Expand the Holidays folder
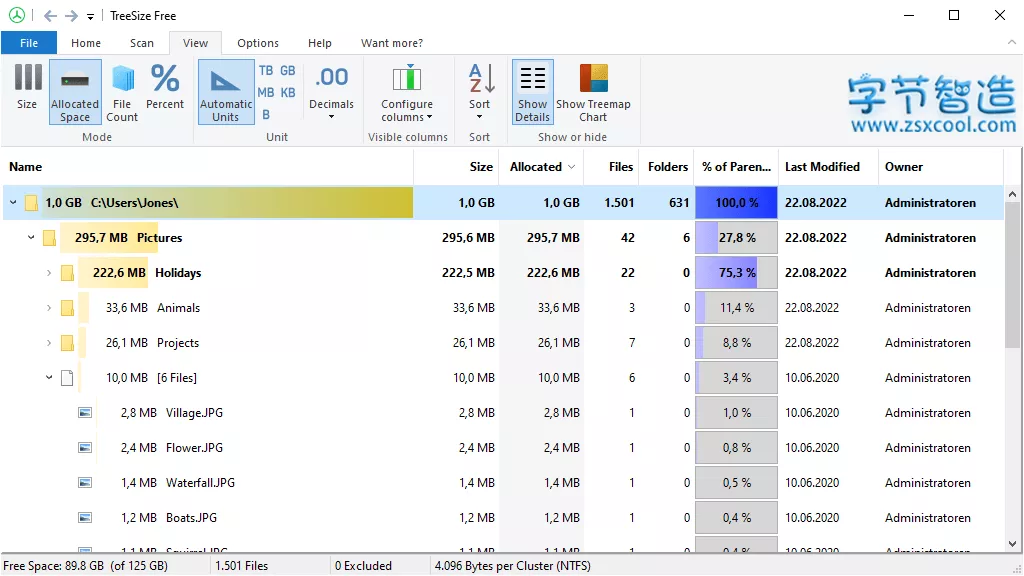The width and height of the screenshot is (1024, 576). point(49,273)
